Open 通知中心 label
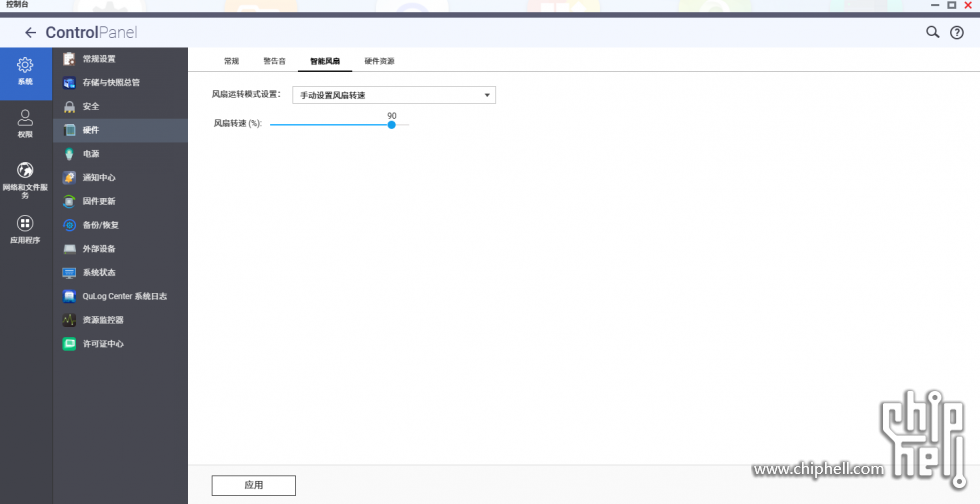Image resolution: width=980 pixels, height=504 pixels. click(99, 178)
